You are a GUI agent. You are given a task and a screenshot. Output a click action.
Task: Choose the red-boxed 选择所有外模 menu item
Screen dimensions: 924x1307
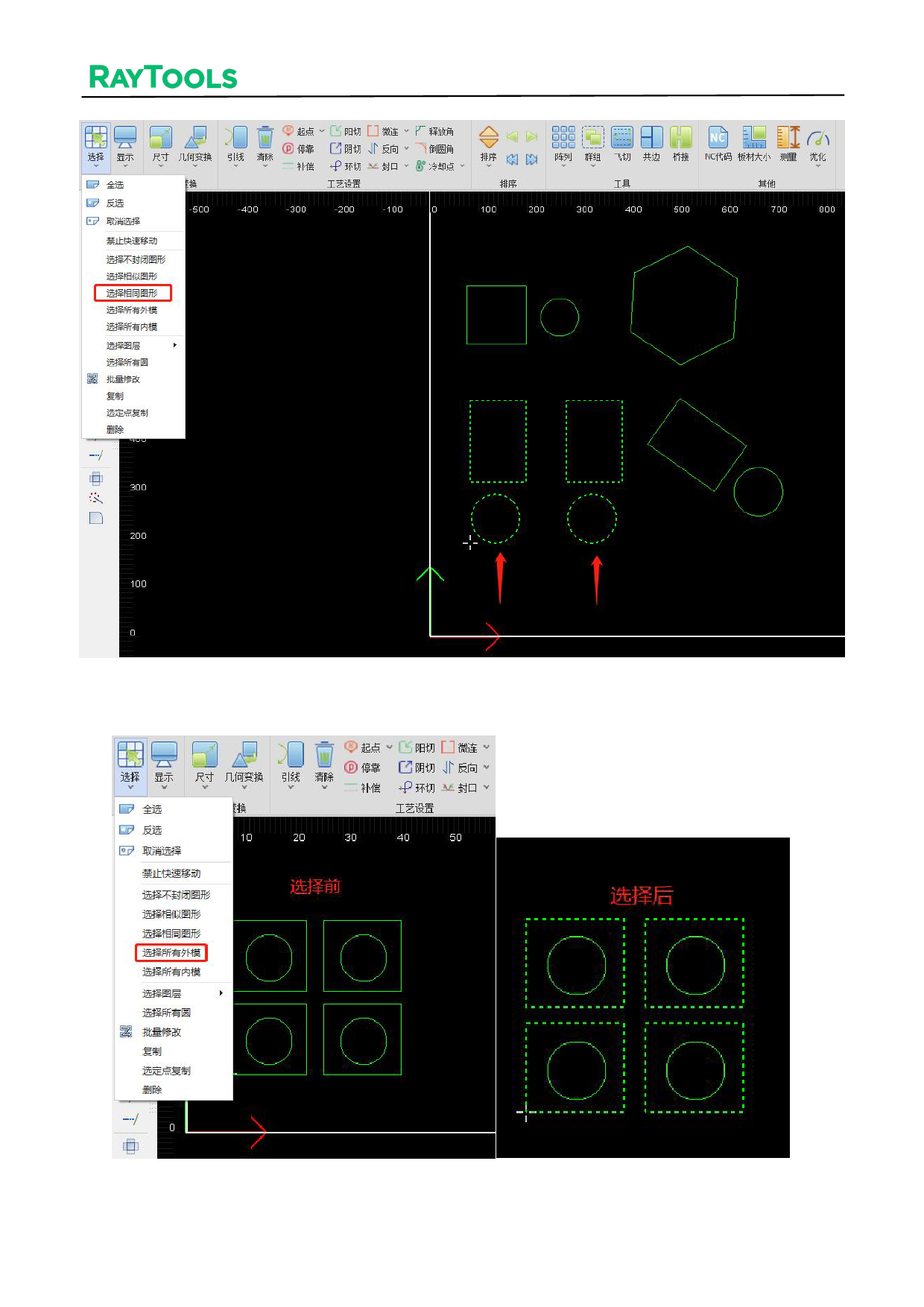click(x=171, y=952)
